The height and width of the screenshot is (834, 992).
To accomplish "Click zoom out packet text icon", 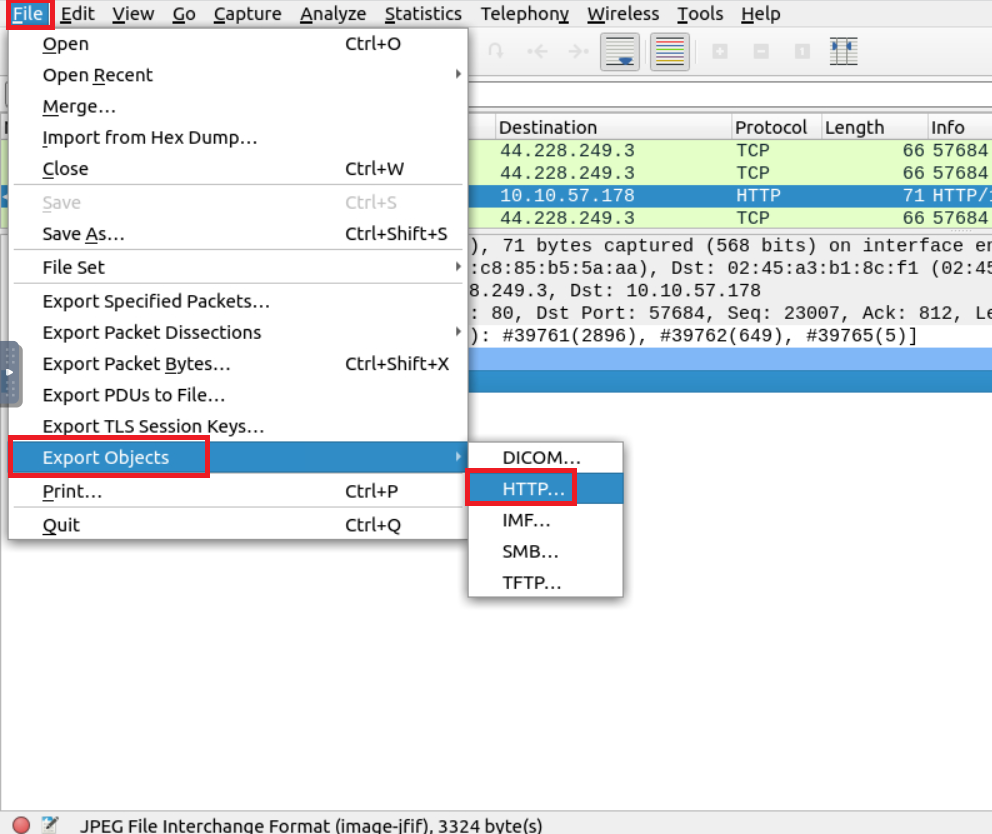I will click(761, 52).
